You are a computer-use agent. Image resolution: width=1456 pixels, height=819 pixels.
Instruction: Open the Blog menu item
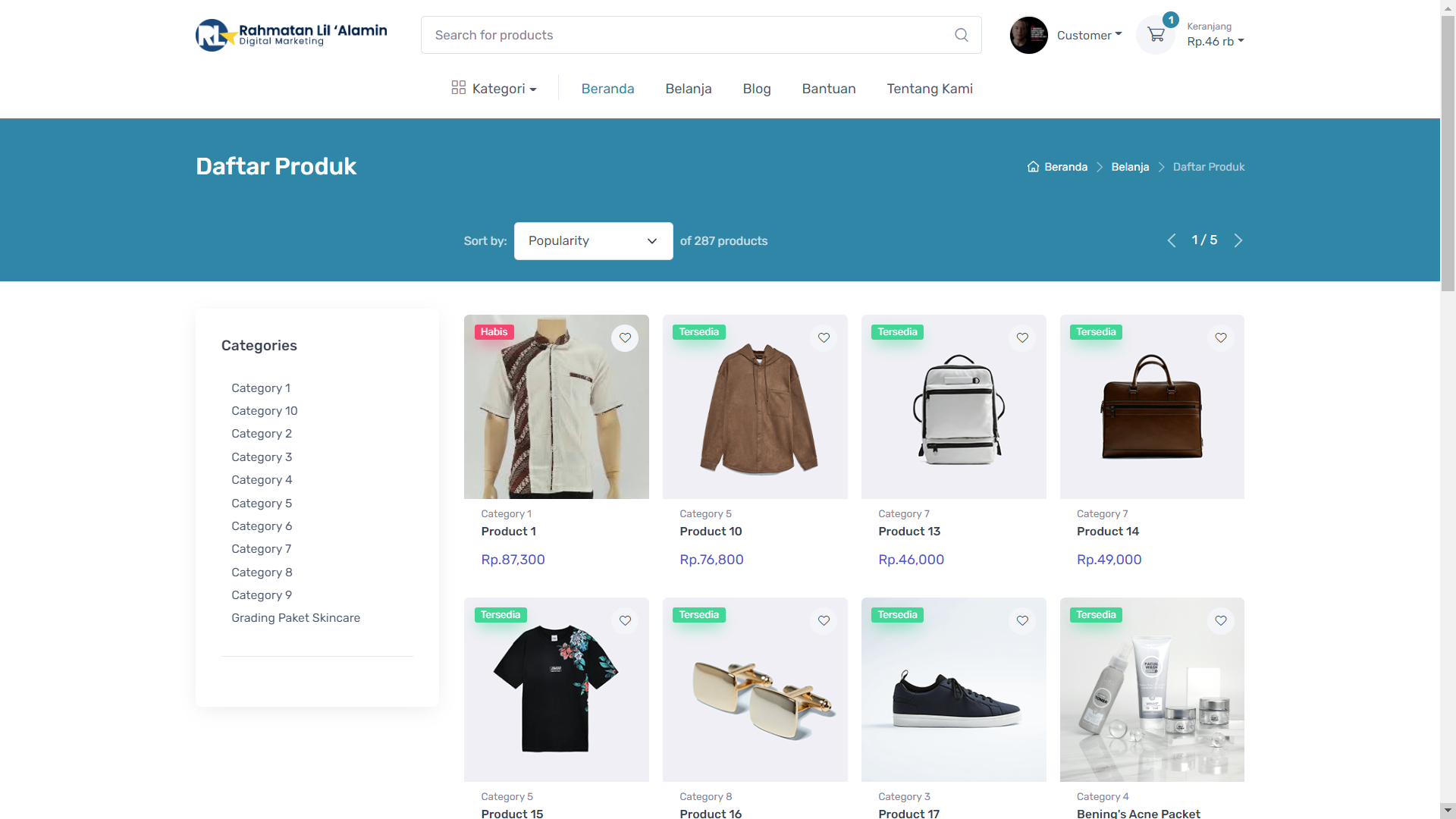[x=756, y=89]
